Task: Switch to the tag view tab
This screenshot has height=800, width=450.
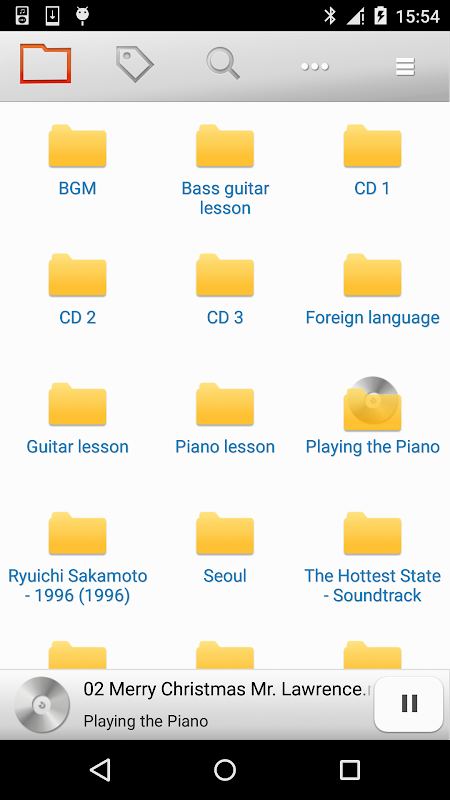Action: point(135,64)
